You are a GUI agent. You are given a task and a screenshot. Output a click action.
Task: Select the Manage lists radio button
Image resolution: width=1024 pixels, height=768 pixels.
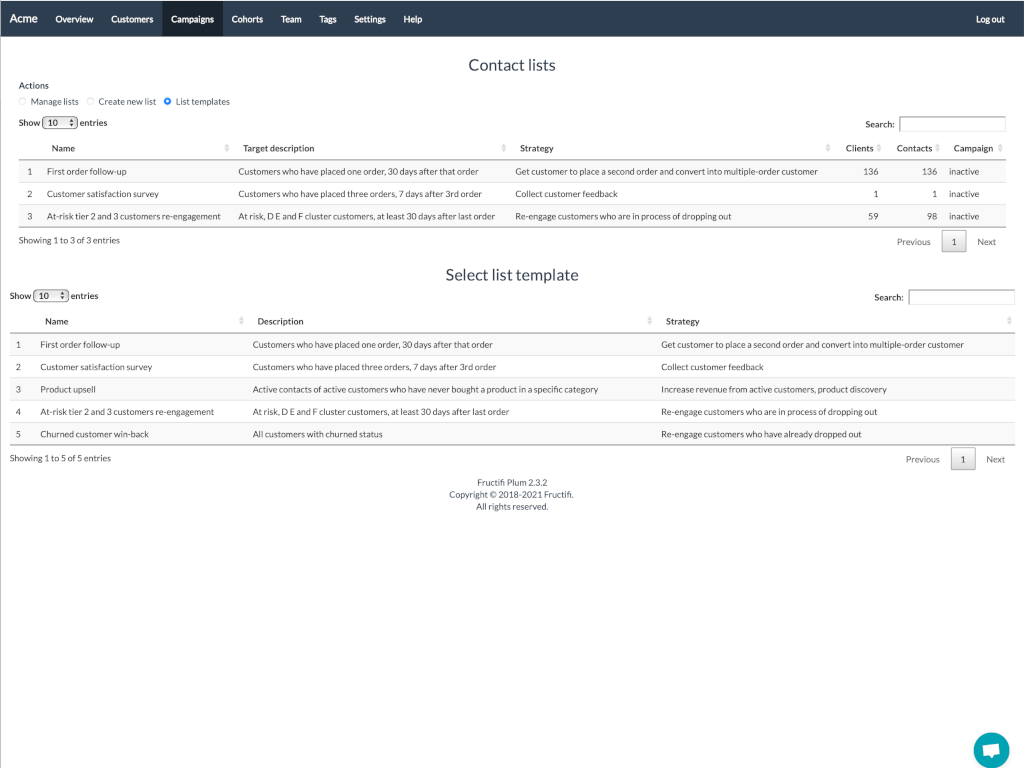[23, 102]
